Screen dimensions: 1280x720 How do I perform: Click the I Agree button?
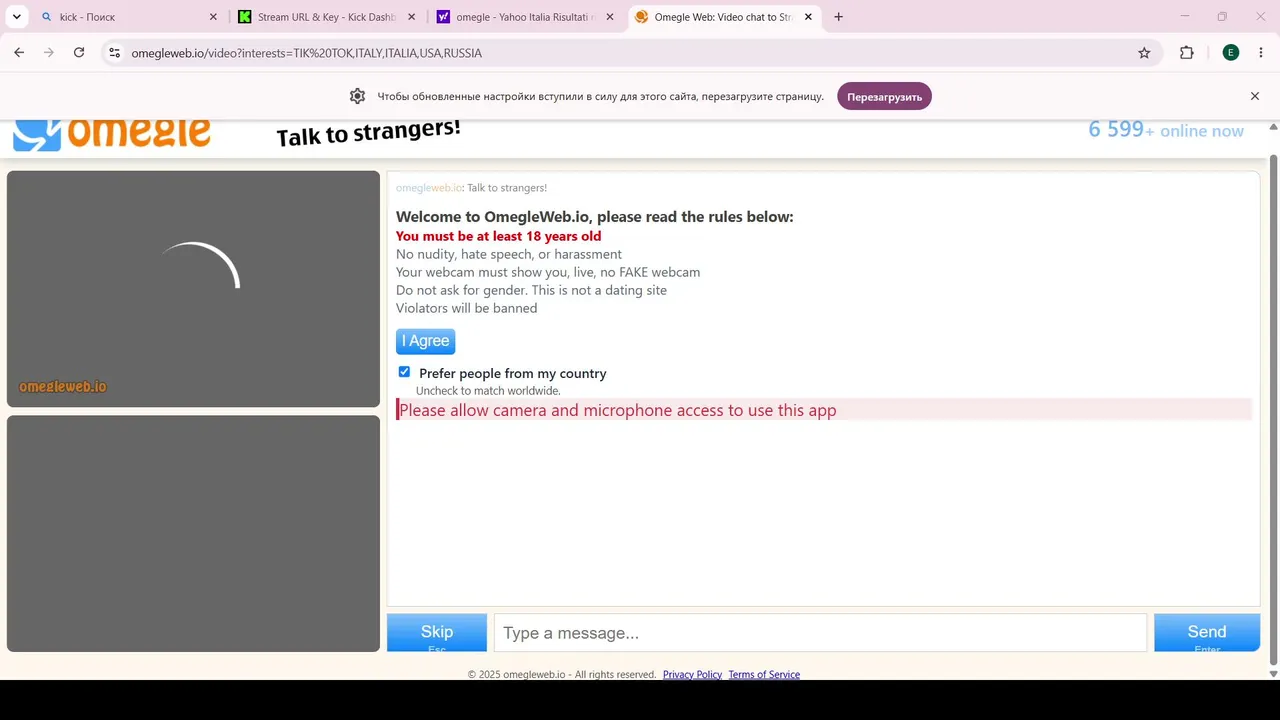pyautogui.click(x=425, y=341)
